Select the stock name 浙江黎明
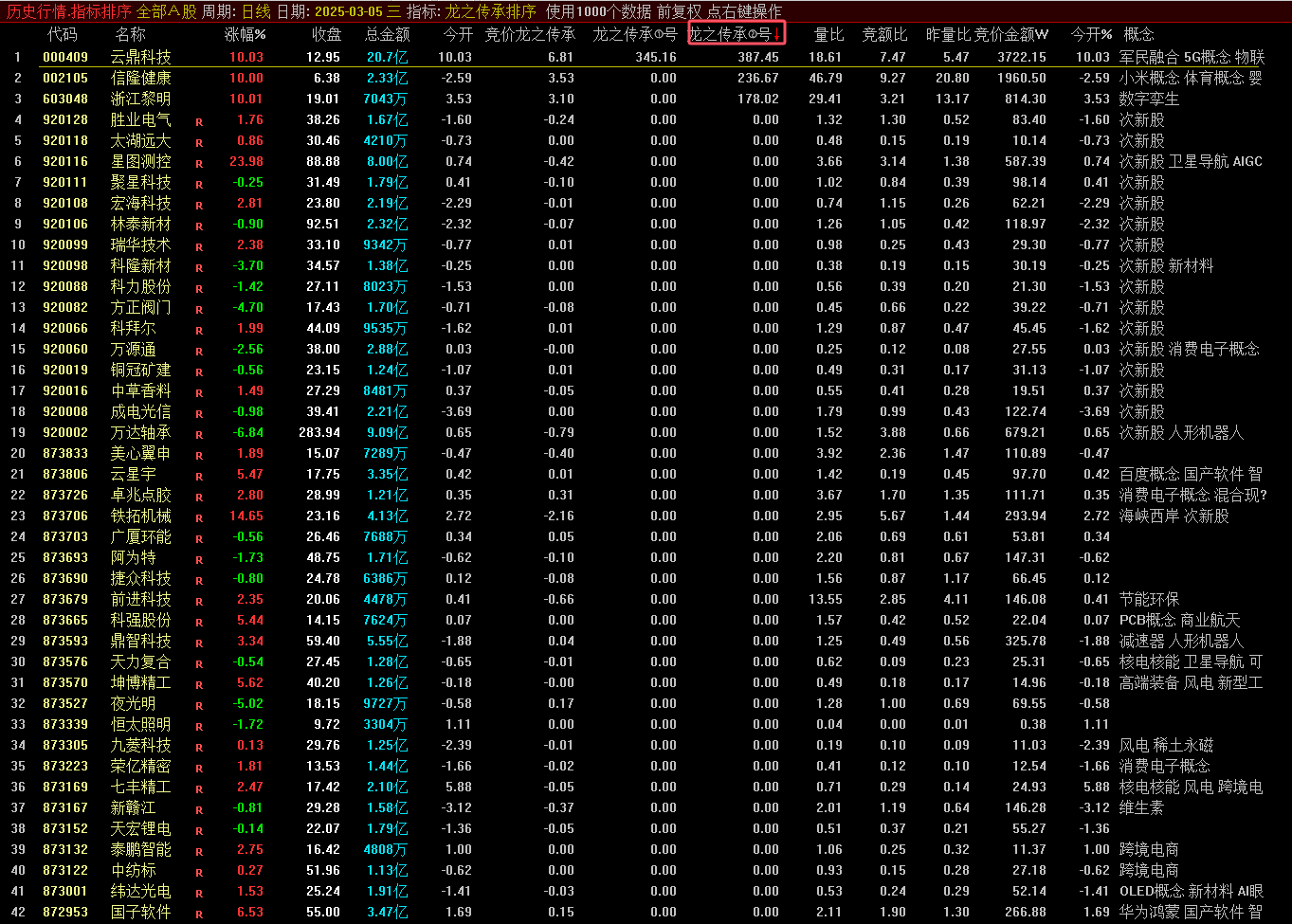Viewport: 1292px width, 924px height. [x=141, y=99]
